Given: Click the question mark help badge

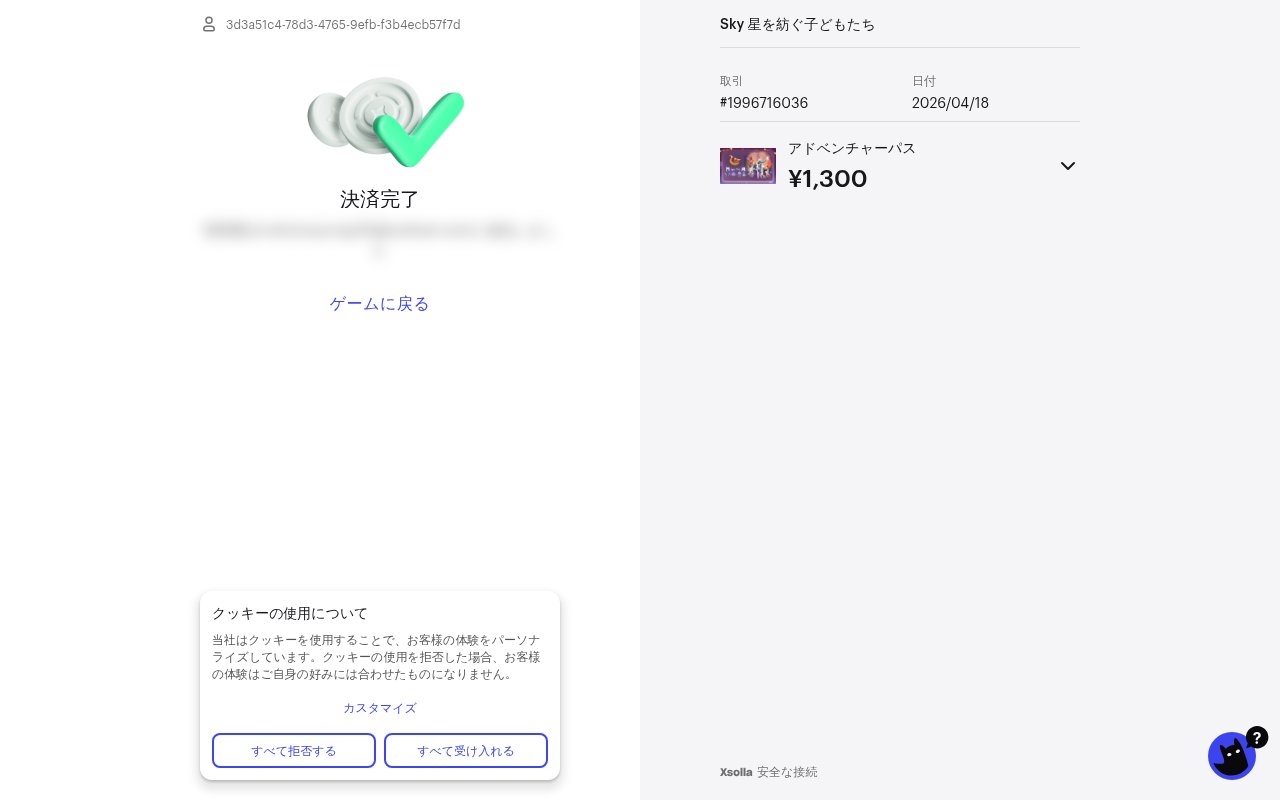Looking at the screenshot, I should point(1257,737).
